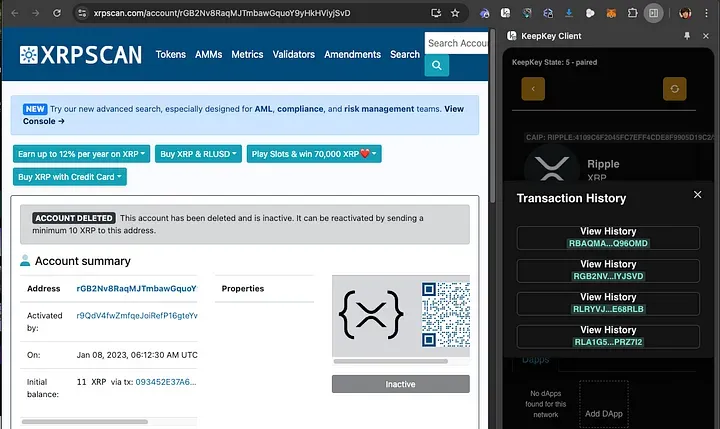The height and width of the screenshot is (429, 720).
Task: Click the browser forward arrow
Action: click(x=36, y=13)
